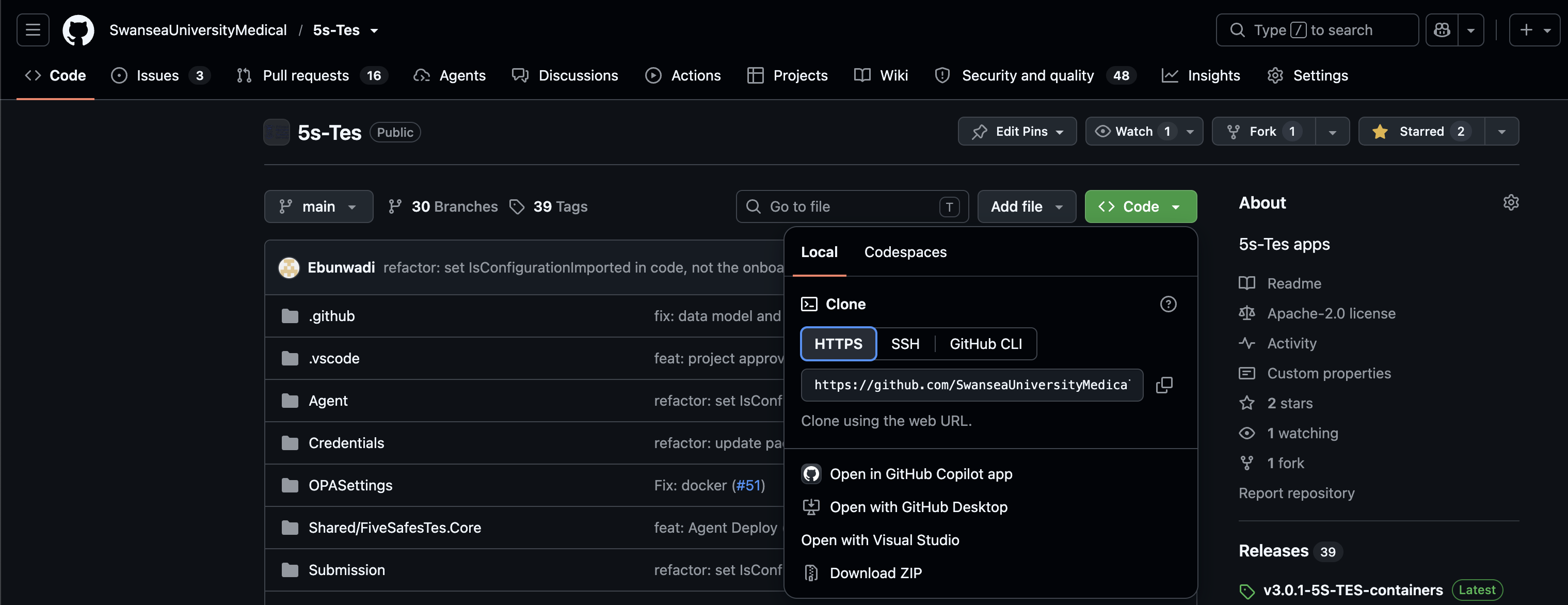Expand the Copilot dropdown arrow in the header
Image resolution: width=1568 pixels, height=605 pixels.
[x=1471, y=30]
